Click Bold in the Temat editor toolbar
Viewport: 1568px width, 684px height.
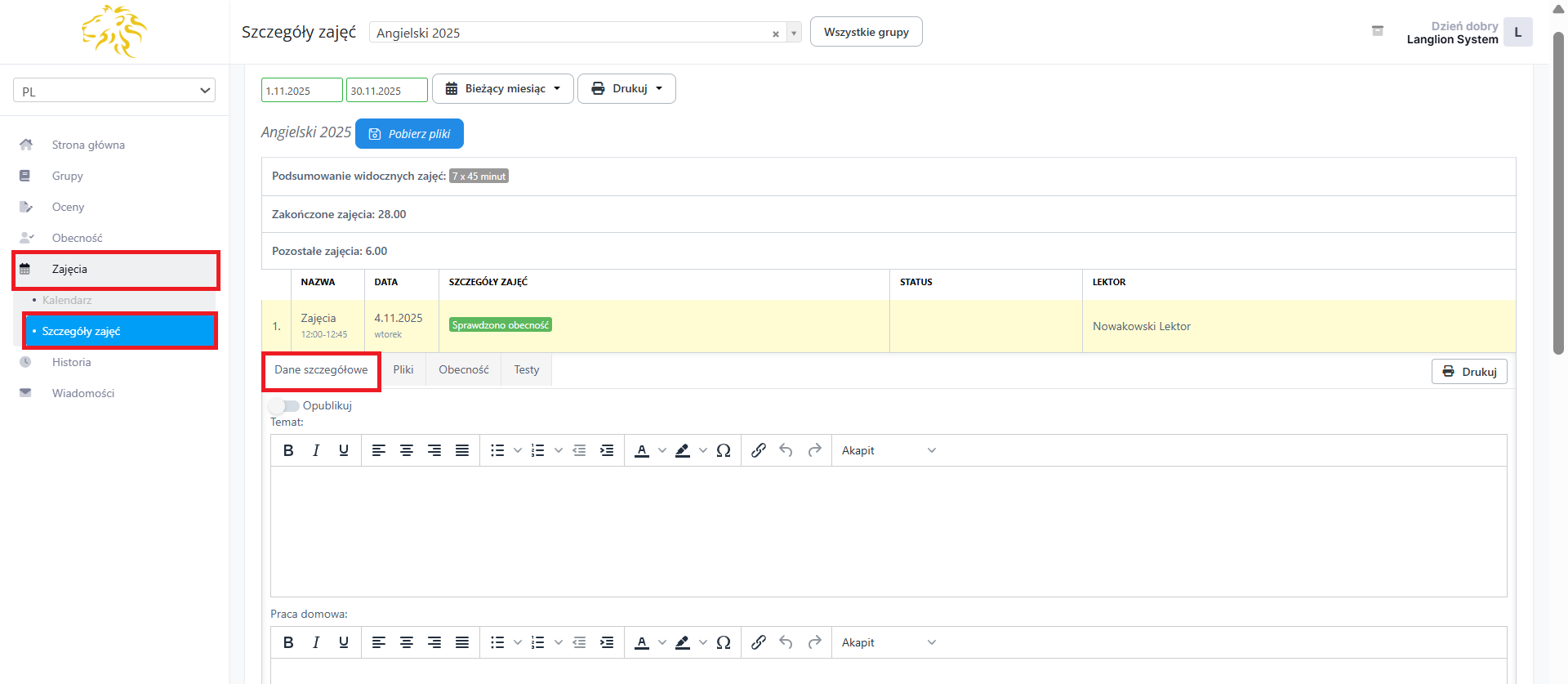[288, 450]
